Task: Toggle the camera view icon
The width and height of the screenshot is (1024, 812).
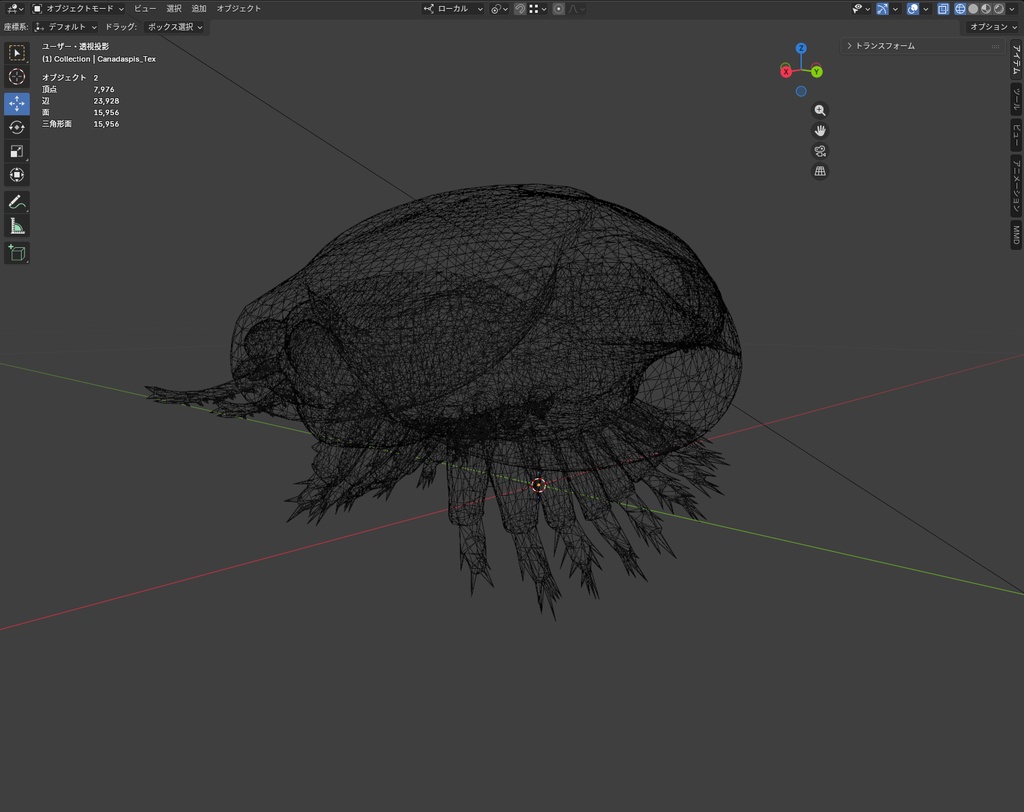Action: point(820,151)
